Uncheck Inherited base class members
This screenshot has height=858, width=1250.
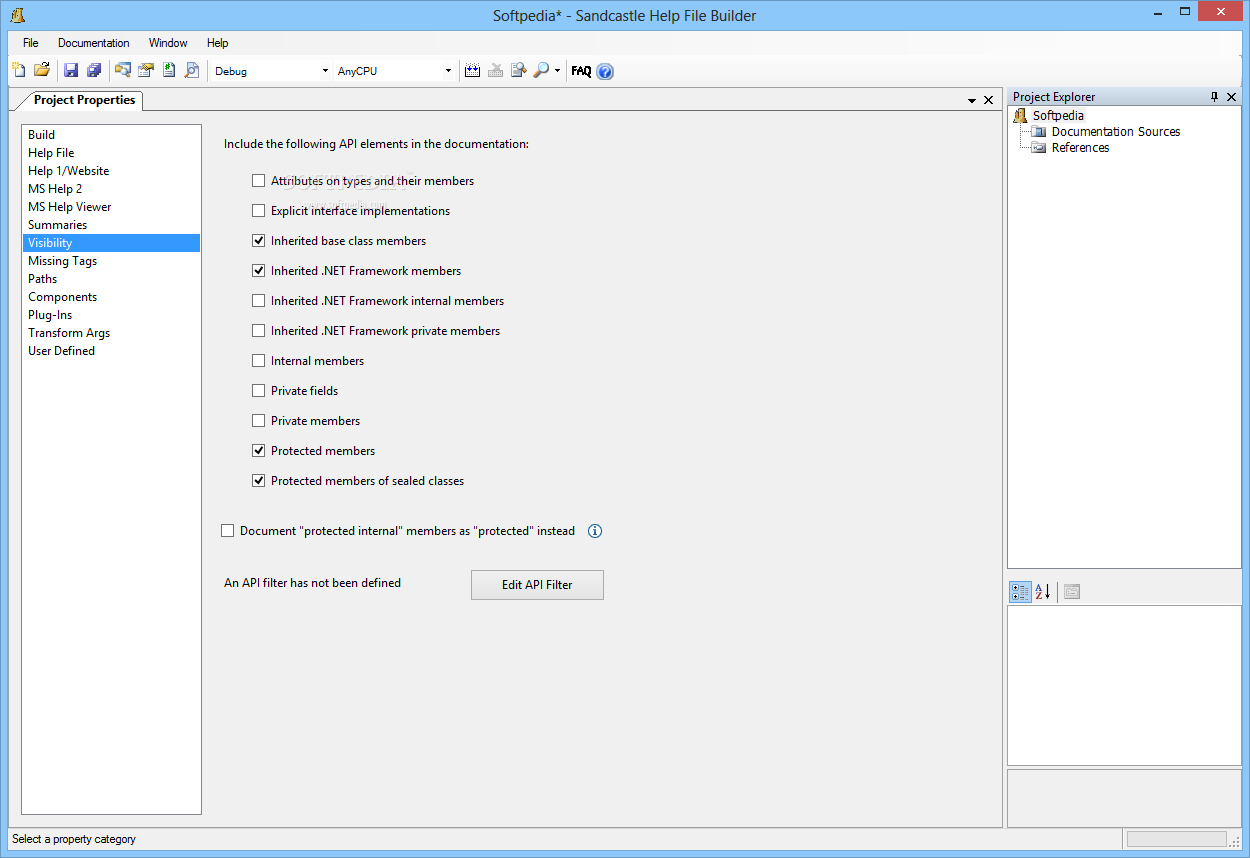tap(259, 241)
